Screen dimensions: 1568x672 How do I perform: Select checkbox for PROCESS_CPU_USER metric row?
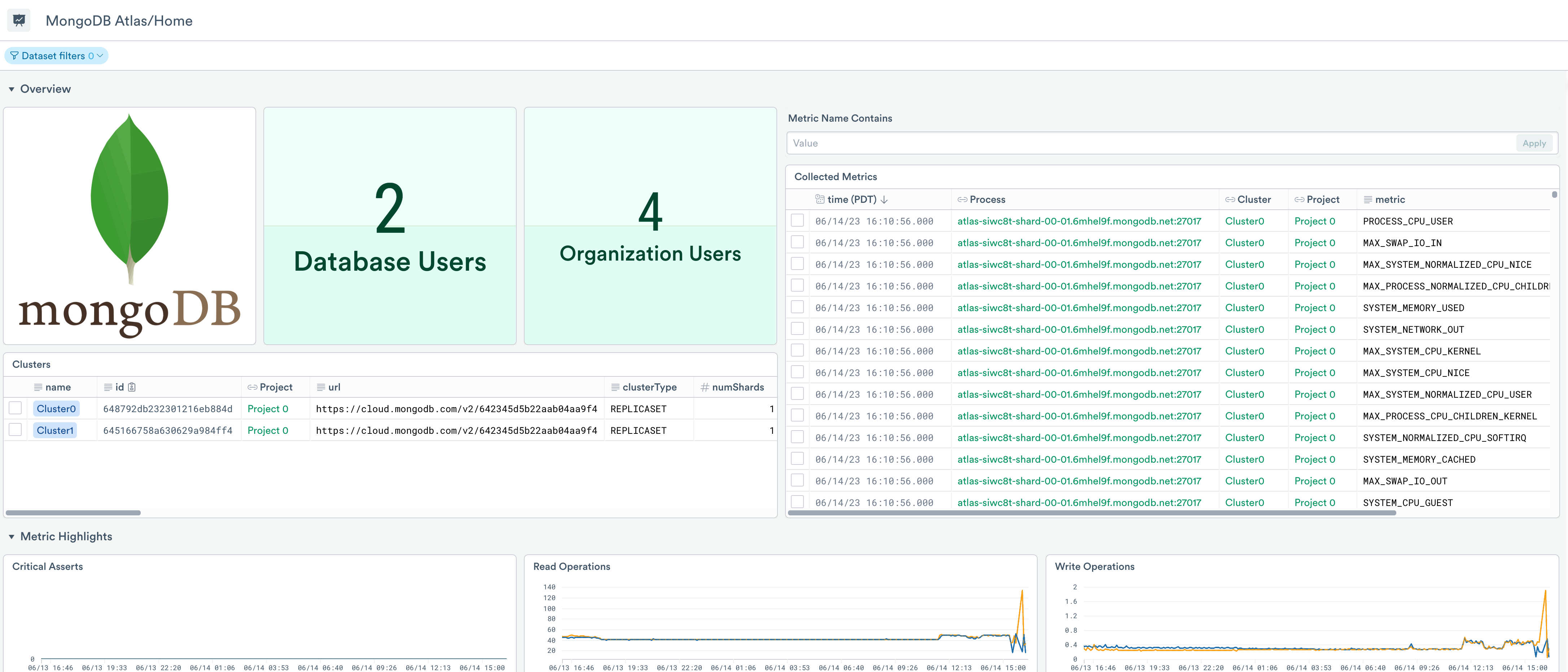pyautogui.click(x=797, y=221)
